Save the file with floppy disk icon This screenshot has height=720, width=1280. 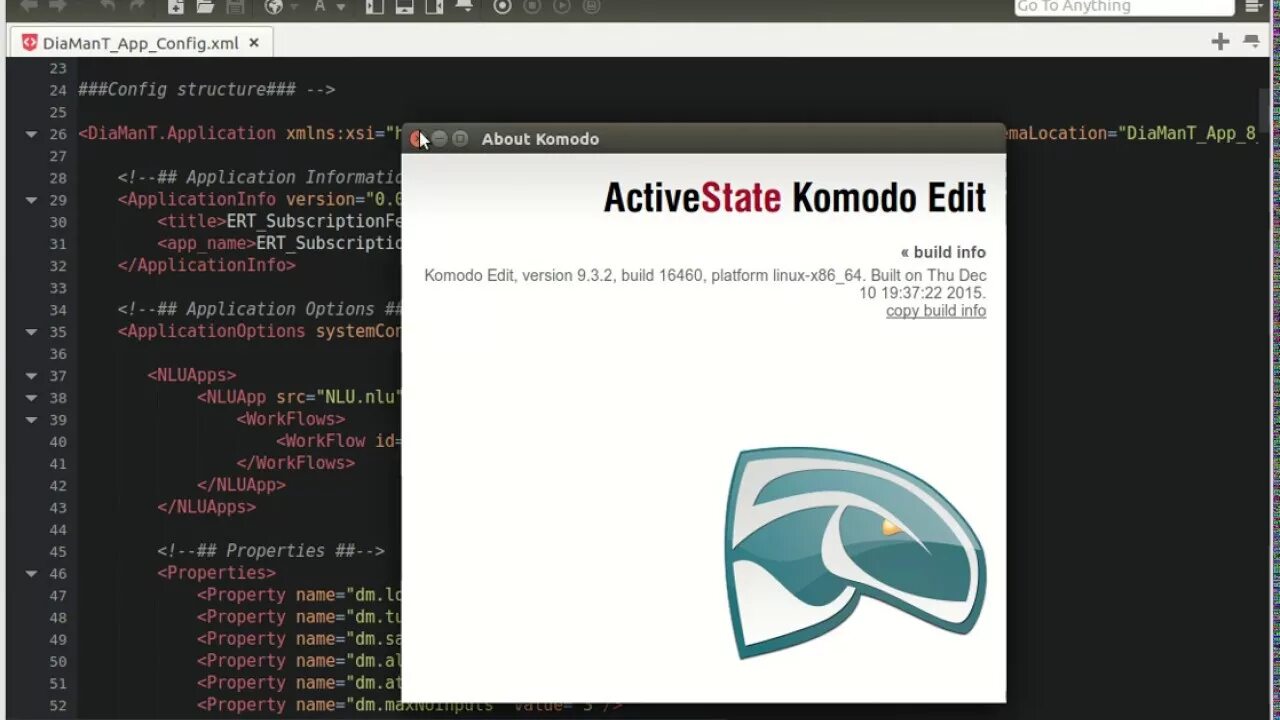pos(235,6)
